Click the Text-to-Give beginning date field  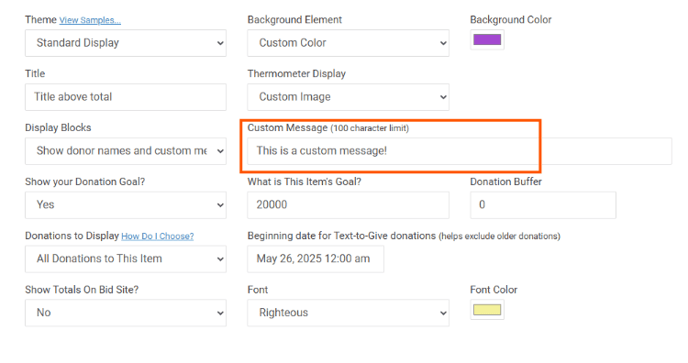(x=315, y=259)
